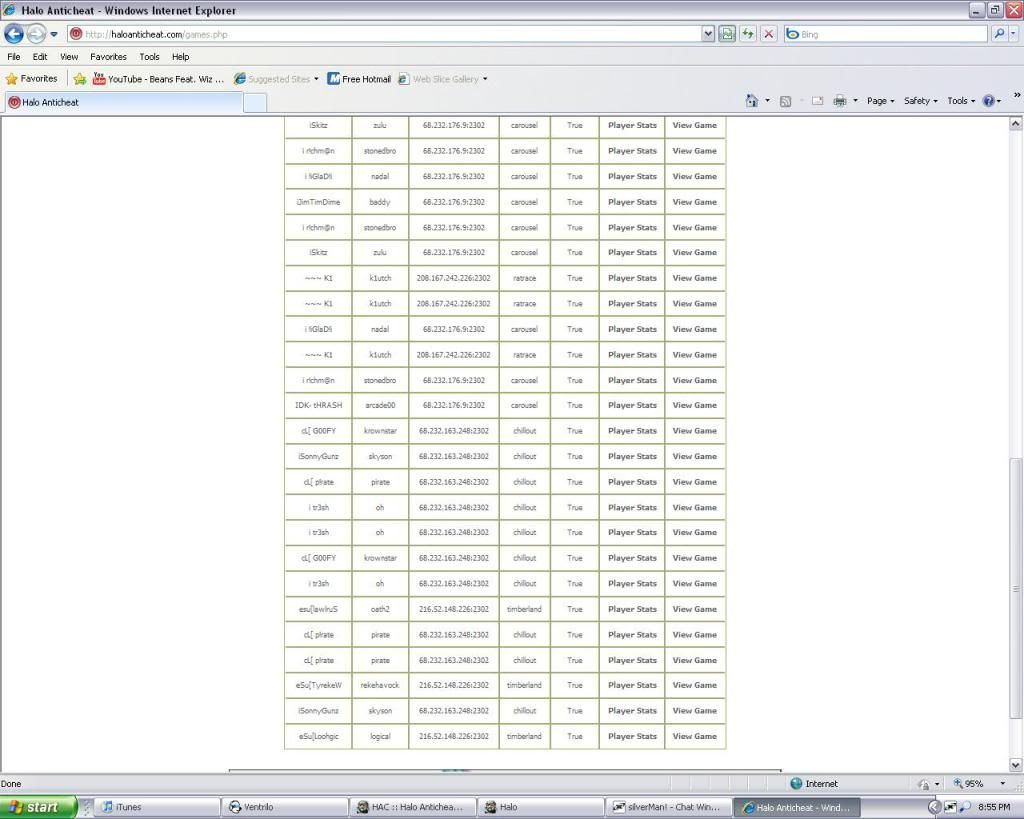The height and width of the screenshot is (819, 1024).
Task: Open the Page dropdown menu
Action: [x=880, y=101]
